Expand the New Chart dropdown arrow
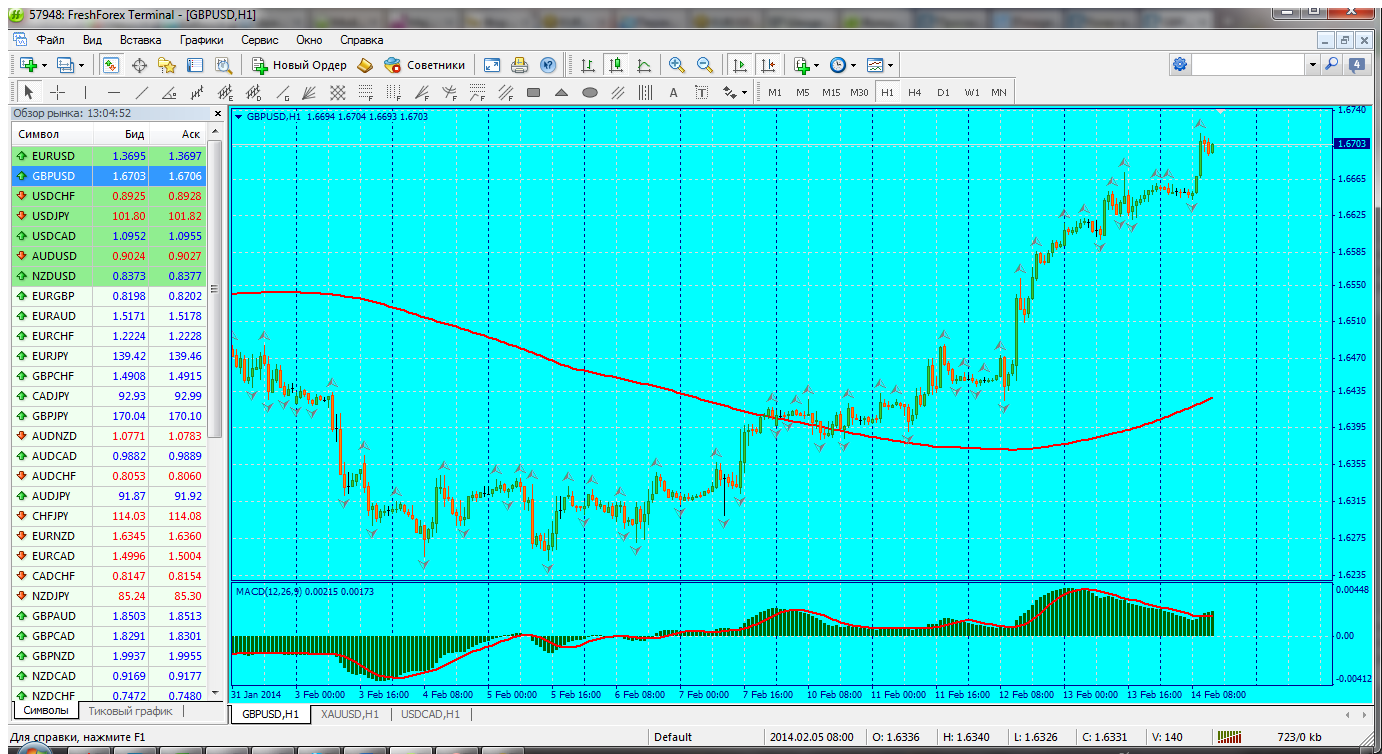This screenshot has width=1382, height=754. pyautogui.click(x=46, y=65)
